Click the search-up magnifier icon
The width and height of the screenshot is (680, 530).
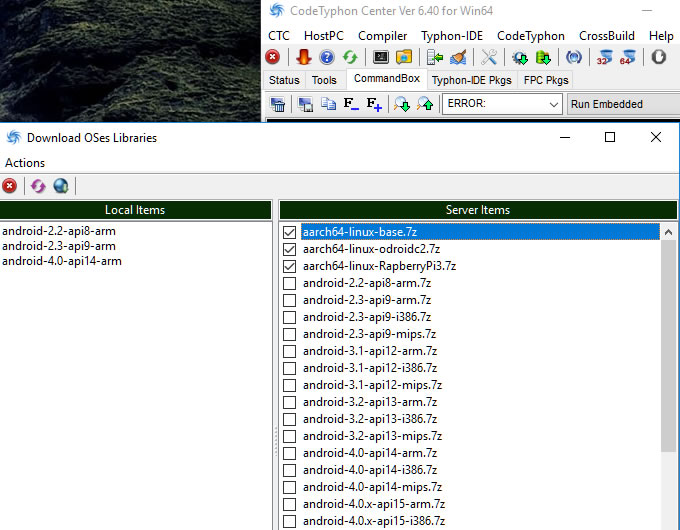(x=425, y=105)
